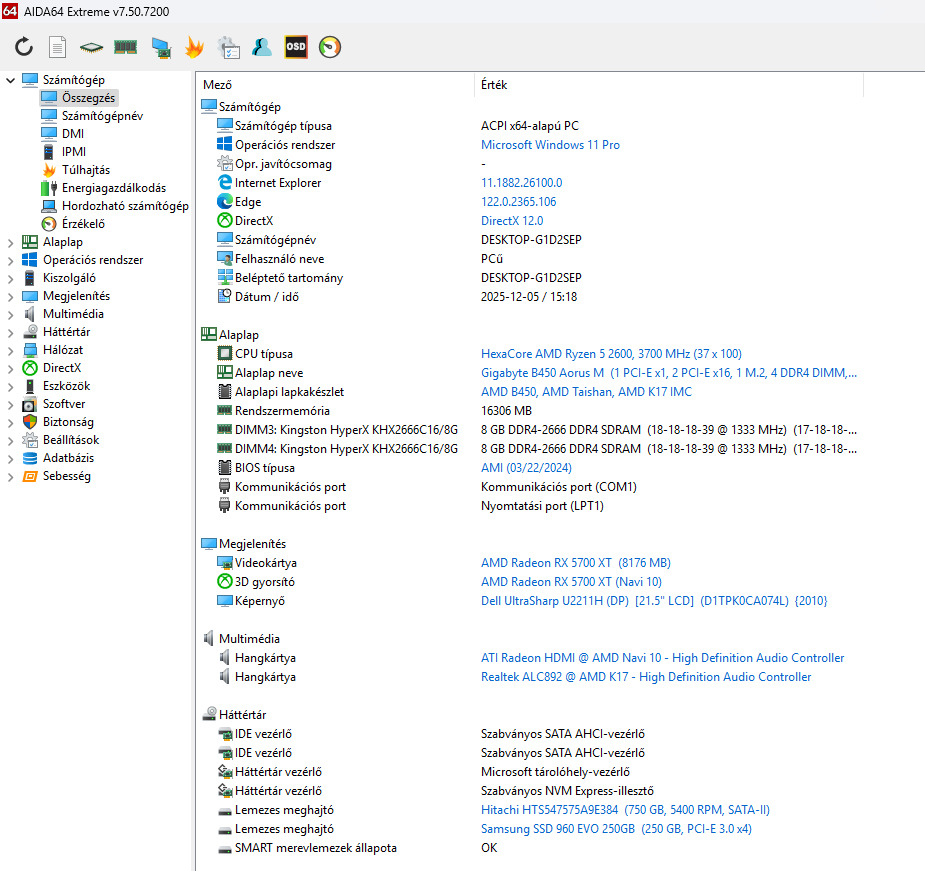This screenshot has height=871, width=925.
Task: Open the Report document toolbar icon
Action: (57, 47)
